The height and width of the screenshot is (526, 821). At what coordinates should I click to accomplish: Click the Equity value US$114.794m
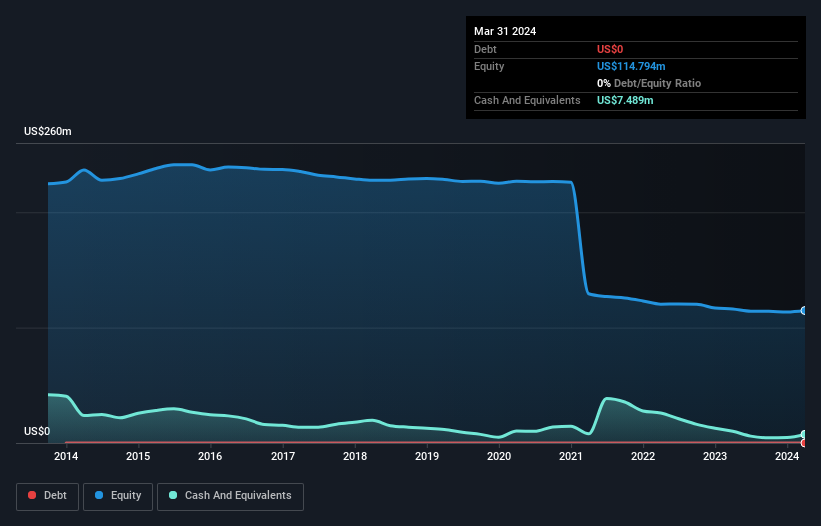click(x=631, y=66)
